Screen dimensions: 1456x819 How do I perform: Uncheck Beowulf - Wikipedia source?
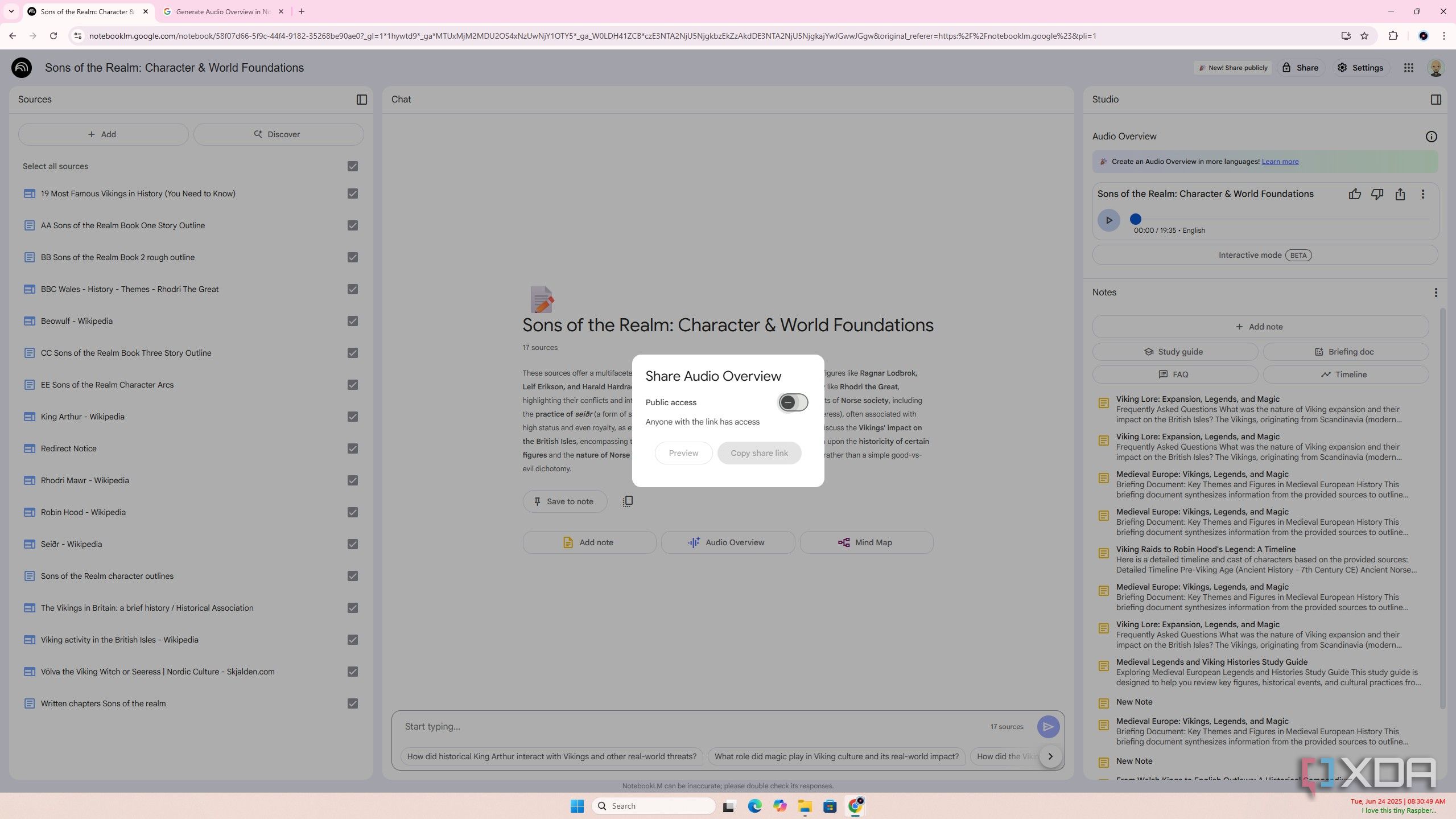[353, 321]
